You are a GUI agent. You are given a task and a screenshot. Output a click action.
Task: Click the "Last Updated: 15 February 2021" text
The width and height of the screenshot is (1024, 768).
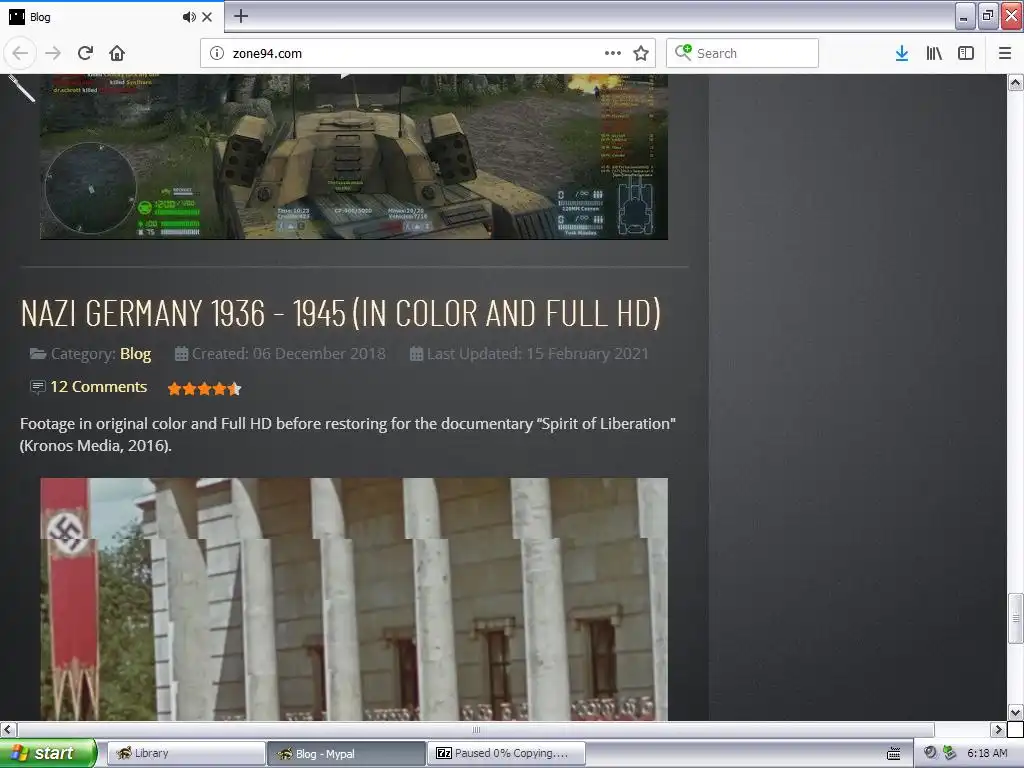537,353
